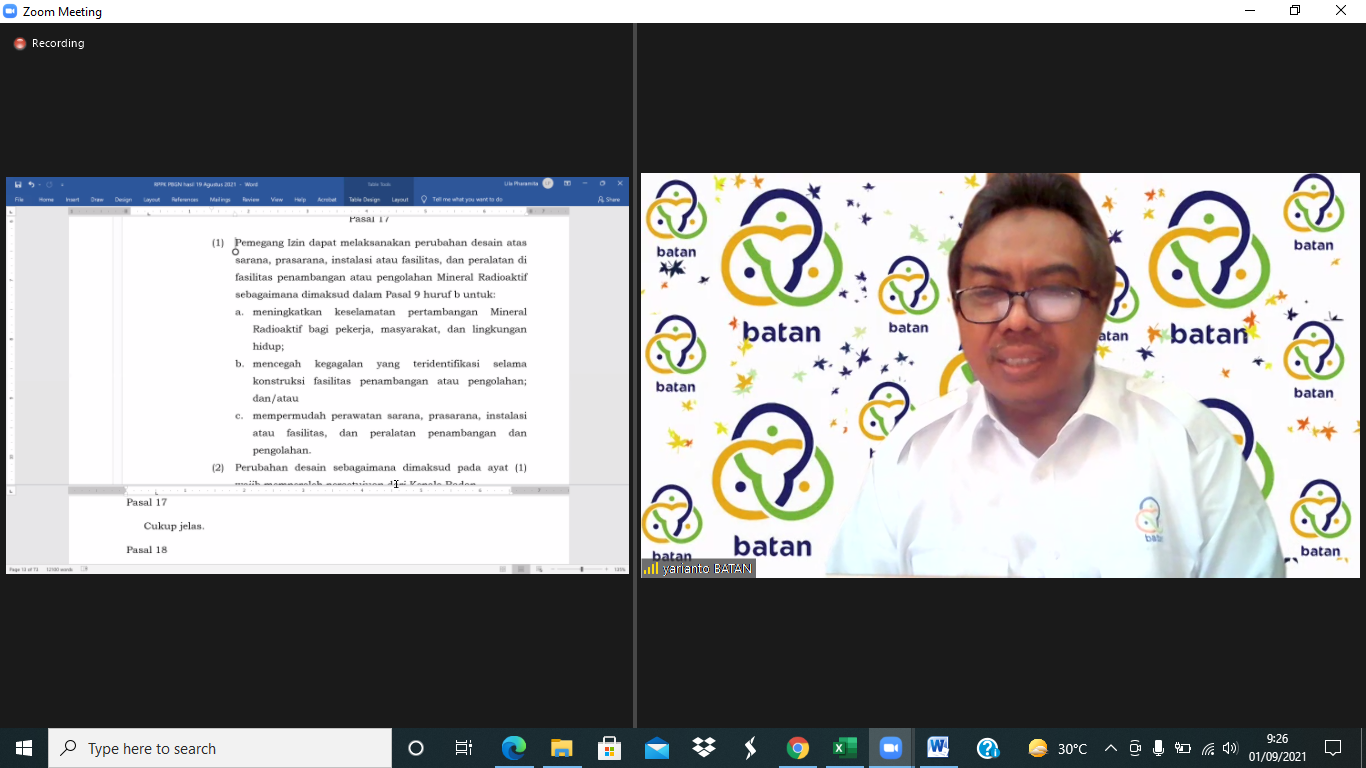Switch to the Insert ribbon tab
Screen dimensions: 1366x768
point(72,199)
